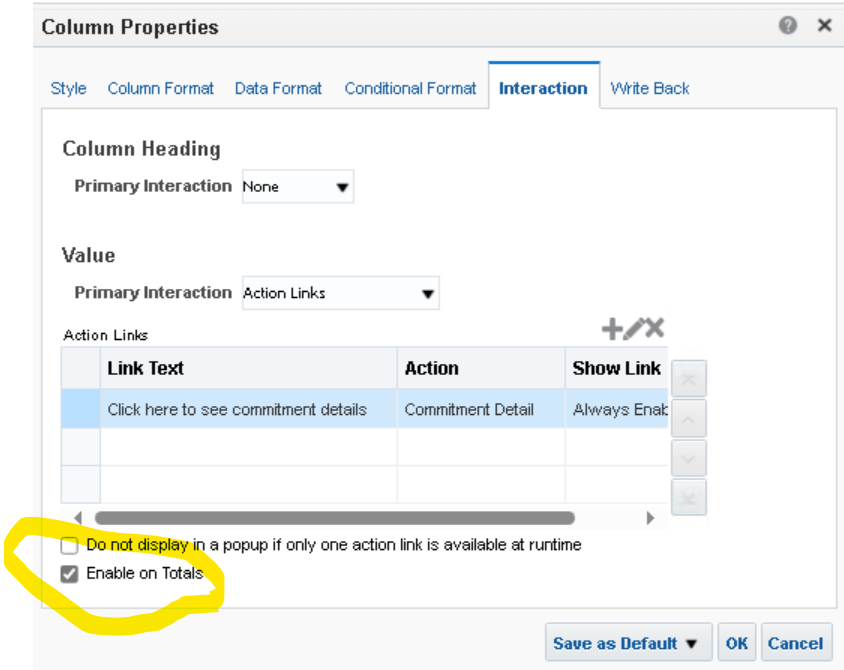Open help for Column Properties dialog
844x670 pixels.
coord(787,25)
